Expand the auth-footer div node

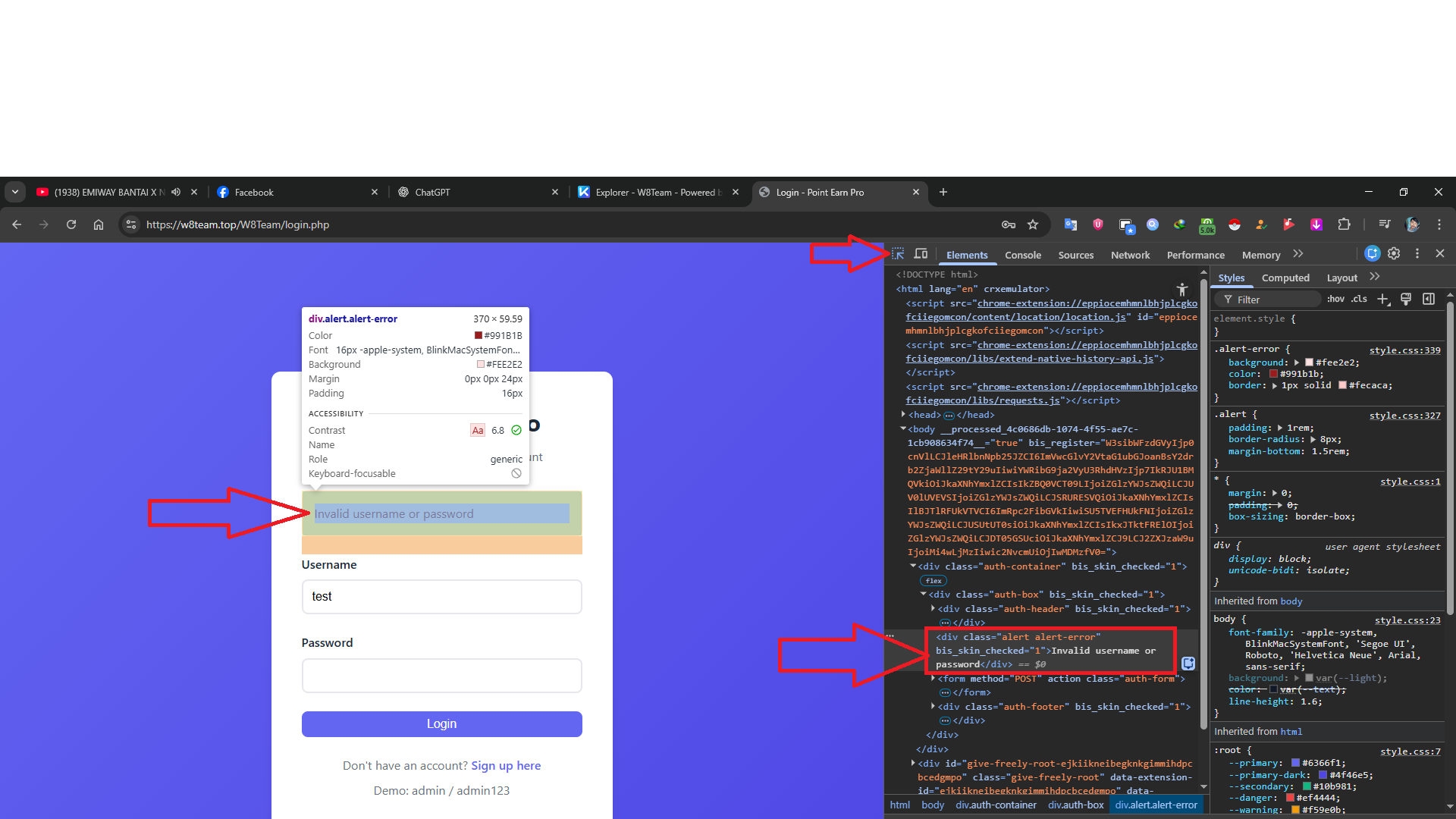[x=933, y=707]
